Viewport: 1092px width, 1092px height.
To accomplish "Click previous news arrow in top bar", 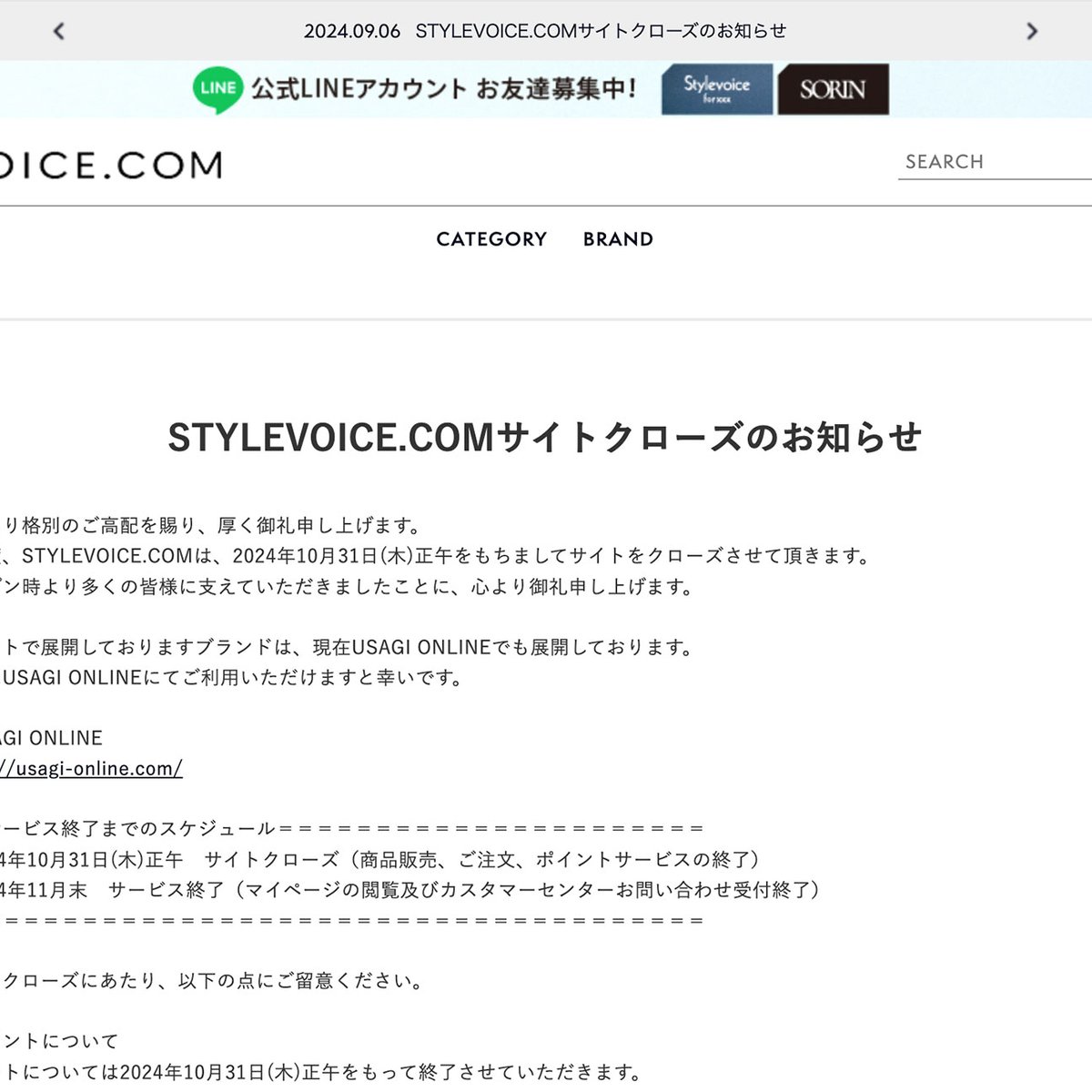I will (x=59, y=31).
